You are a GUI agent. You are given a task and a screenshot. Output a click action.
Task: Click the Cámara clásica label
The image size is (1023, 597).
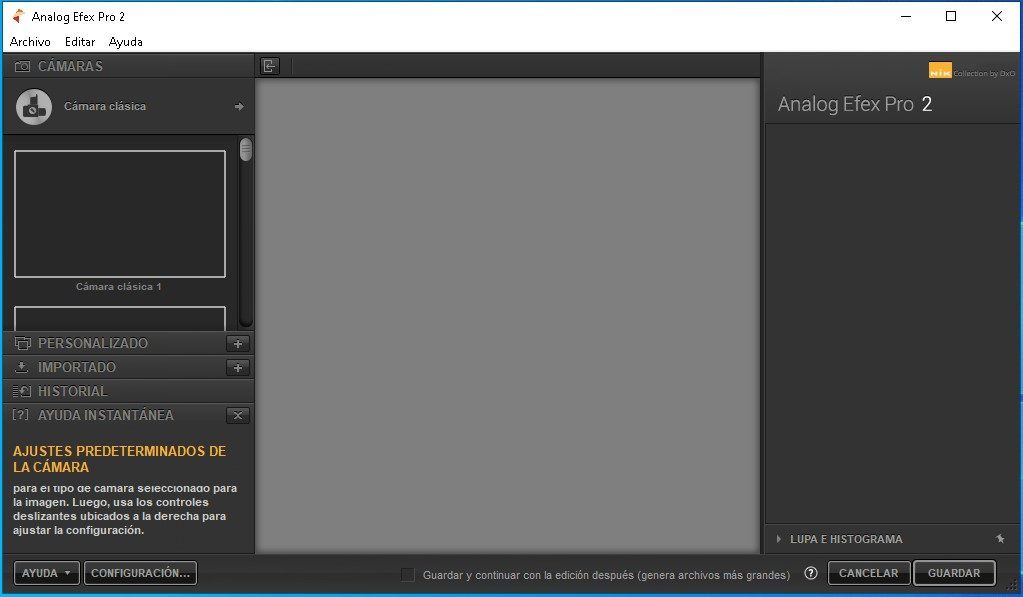[105, 106]
